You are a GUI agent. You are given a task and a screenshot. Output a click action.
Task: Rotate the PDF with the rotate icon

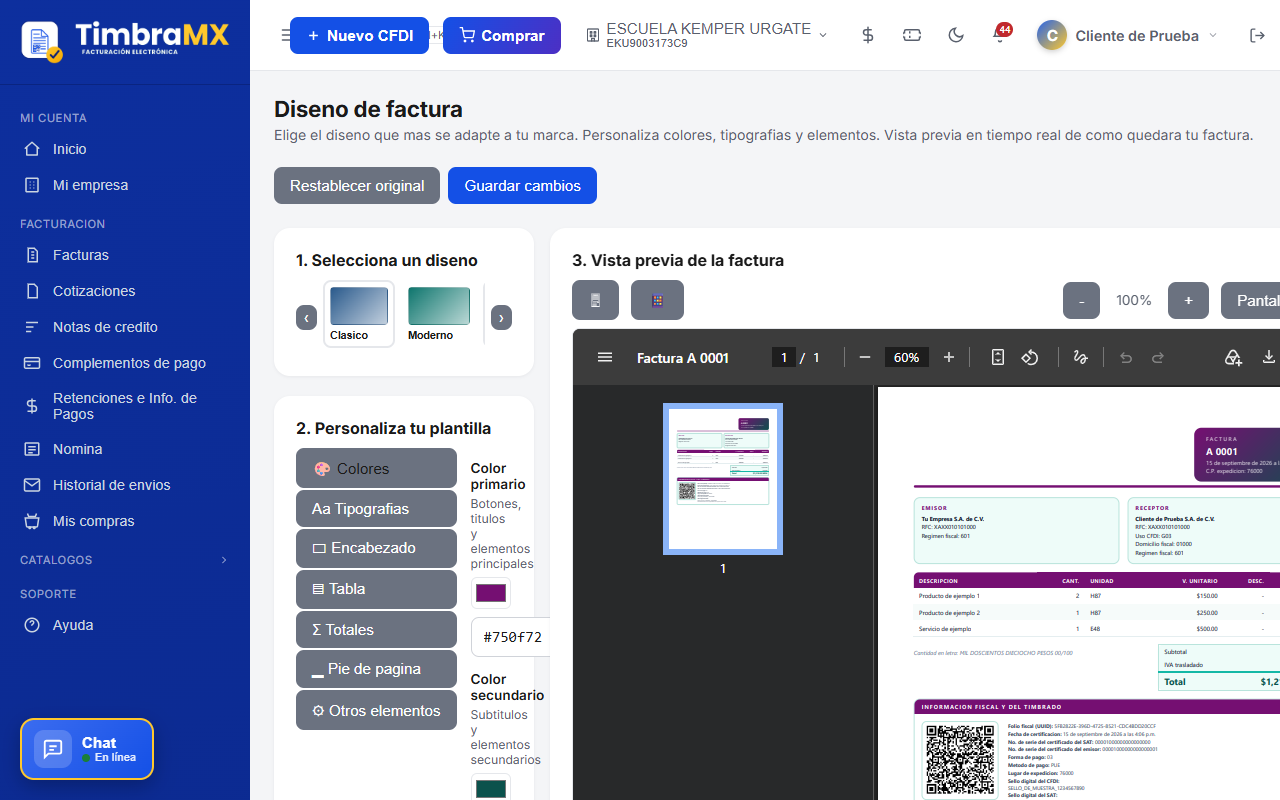tap(1029, 357)
